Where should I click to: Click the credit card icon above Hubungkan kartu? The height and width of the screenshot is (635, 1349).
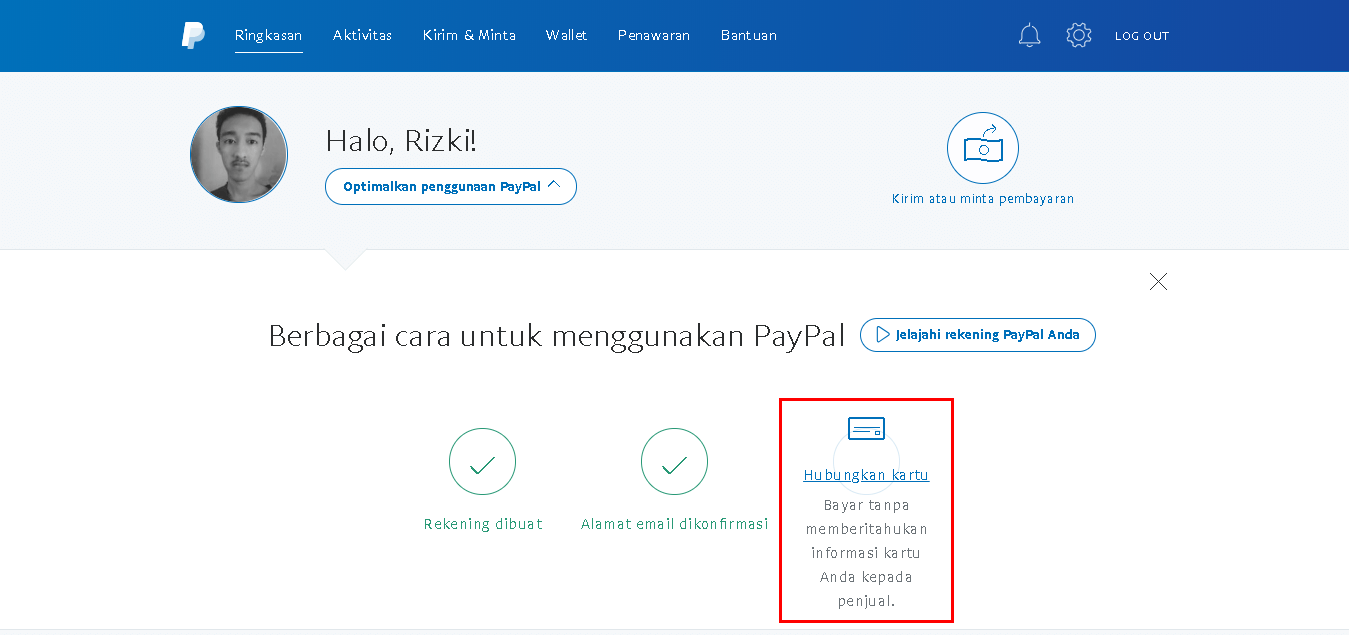click(866, 429)
